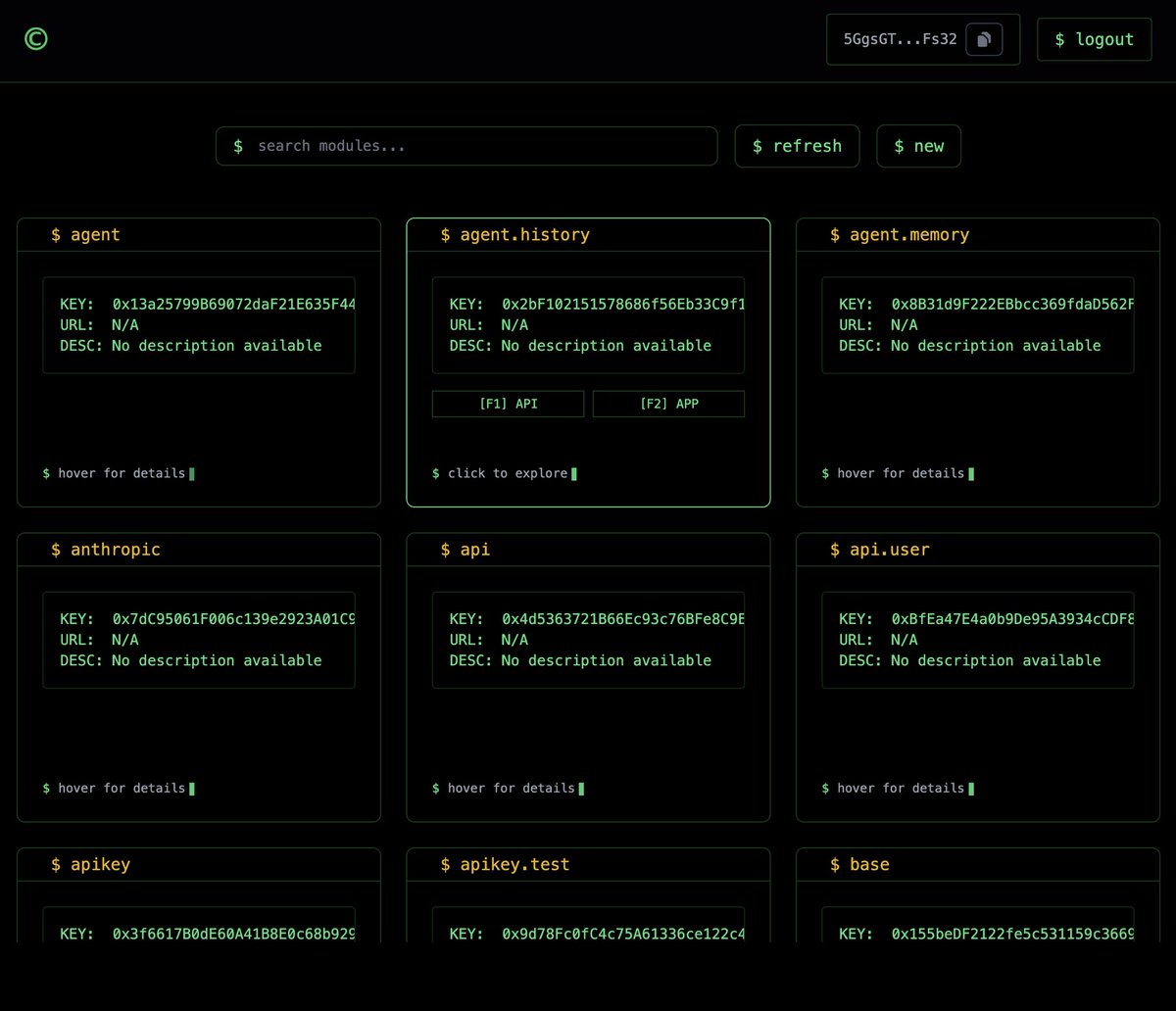Click the search modules input field
The width and height of the screenshot is (1176, 1011).
(466, 145)
